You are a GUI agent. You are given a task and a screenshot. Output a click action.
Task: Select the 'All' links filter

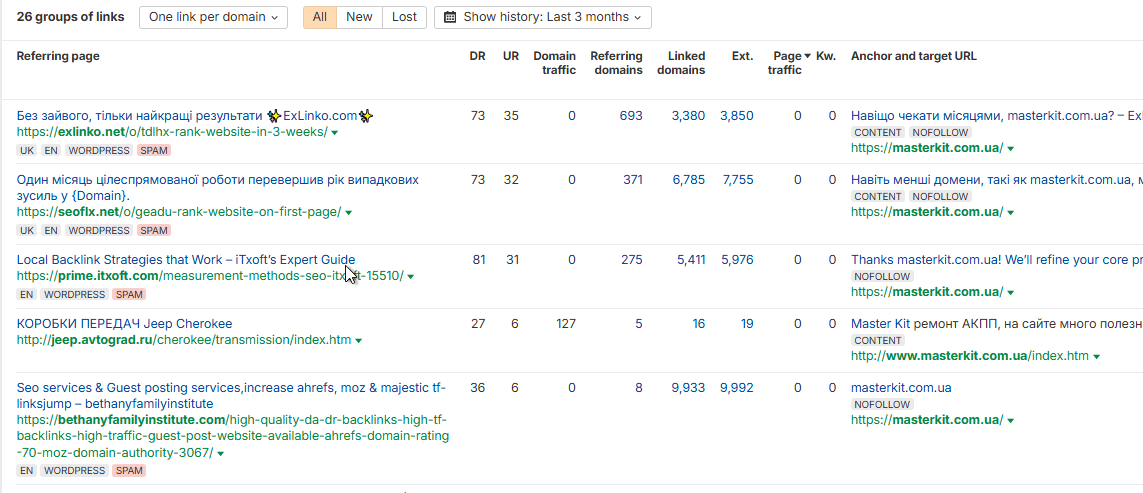tap(319, 17)
